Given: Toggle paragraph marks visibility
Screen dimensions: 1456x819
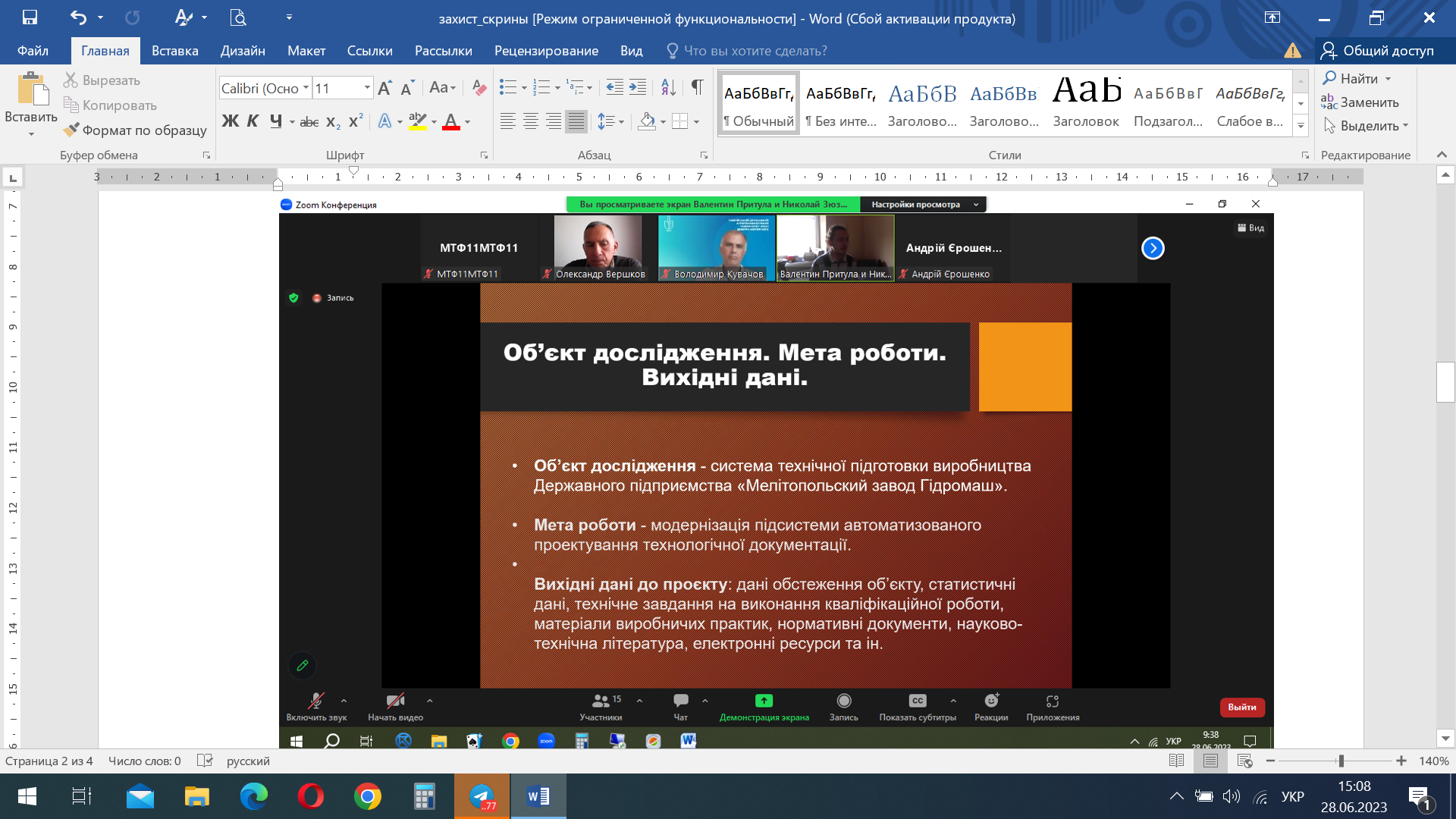Looking at the screenshot, I should (697, 87).
